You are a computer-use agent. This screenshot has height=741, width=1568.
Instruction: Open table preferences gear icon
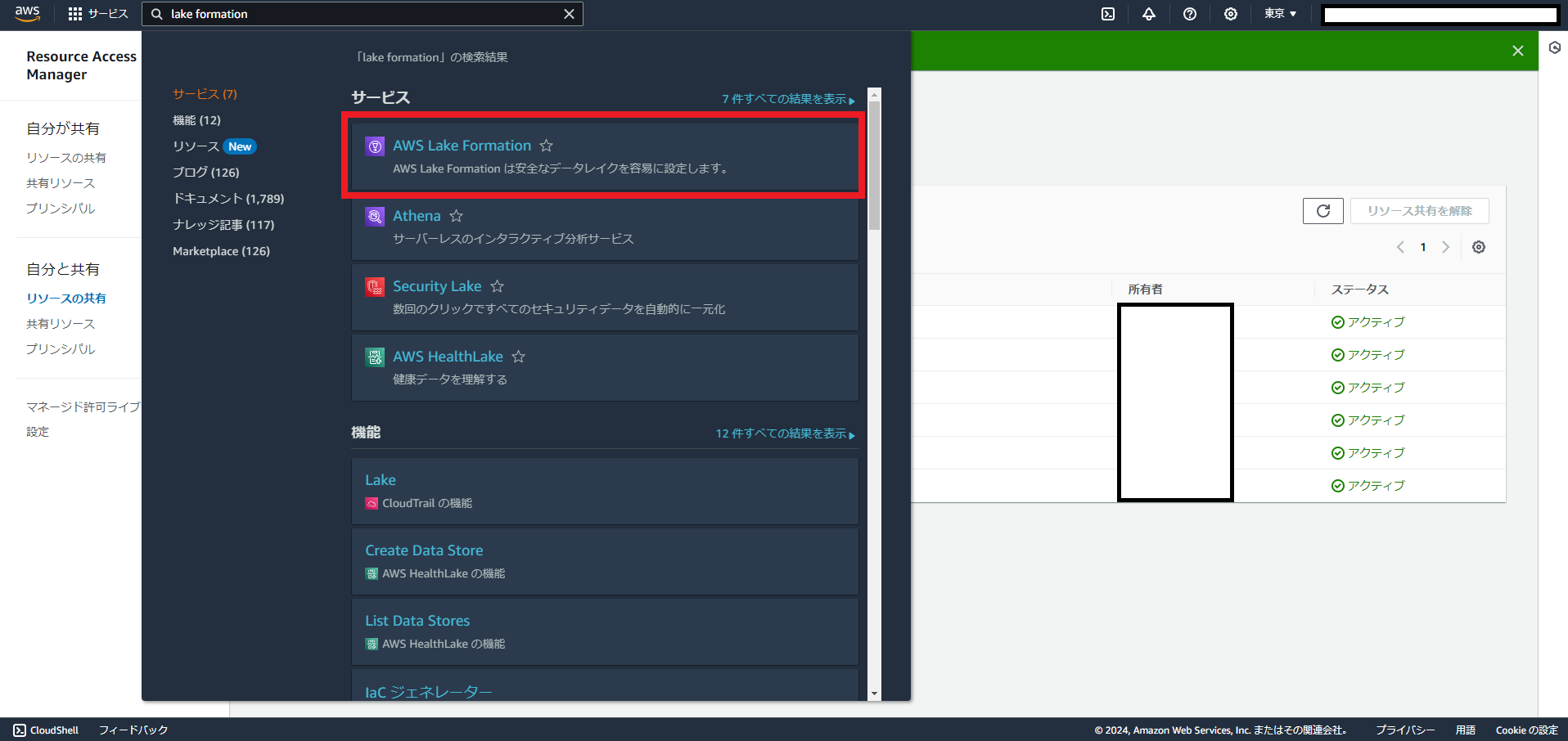[x=1479, y=247]
